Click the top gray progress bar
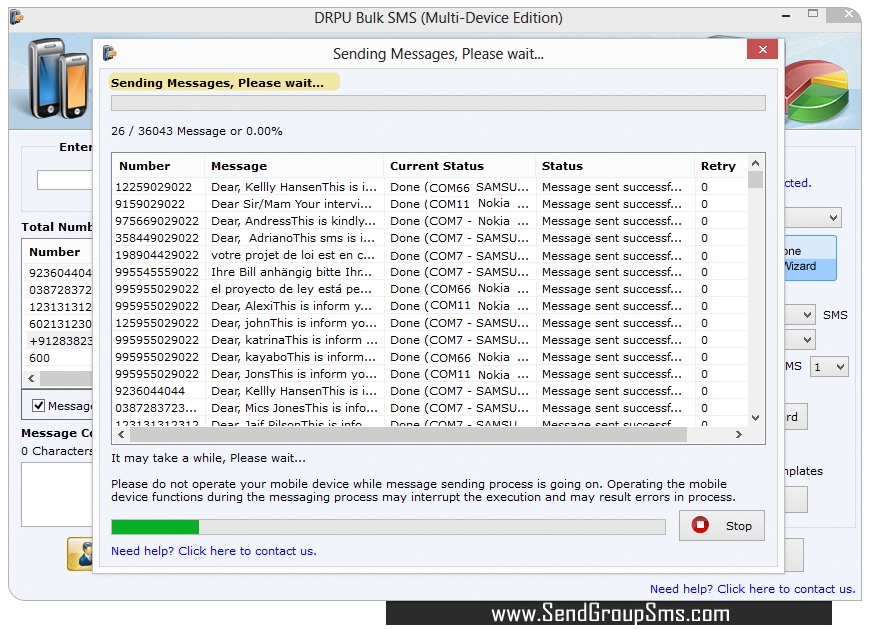 tap(438, 103)
